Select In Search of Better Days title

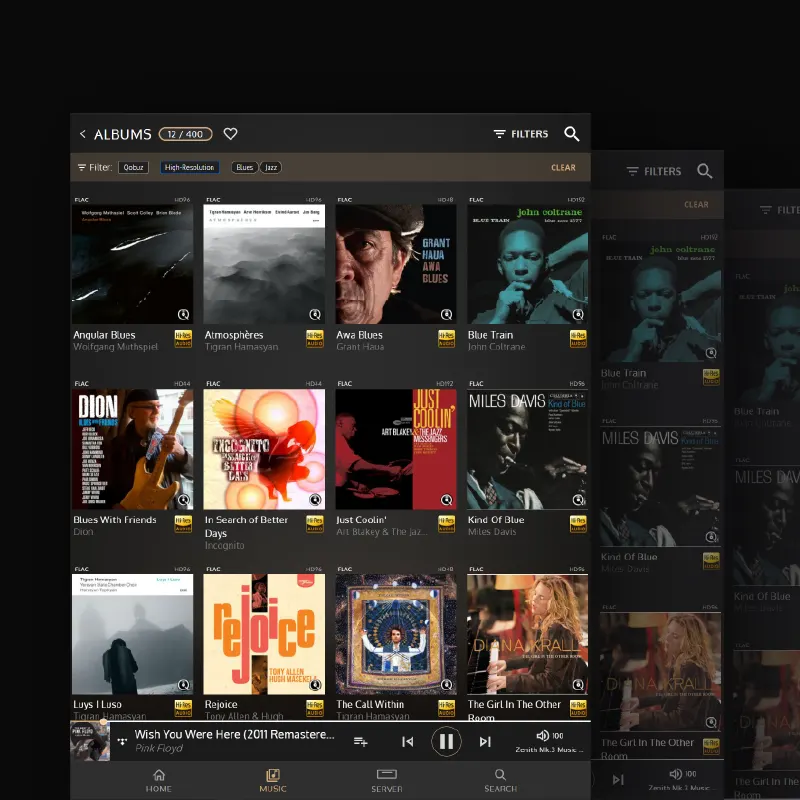click(x=246, y=527)
